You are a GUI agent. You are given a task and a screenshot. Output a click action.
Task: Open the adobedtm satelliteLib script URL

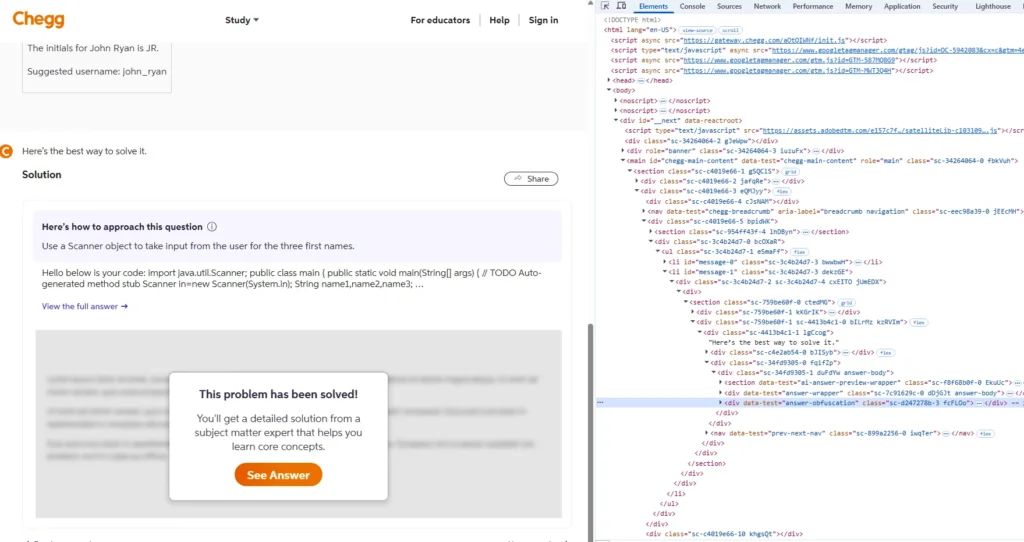click(x=880, y=131)
